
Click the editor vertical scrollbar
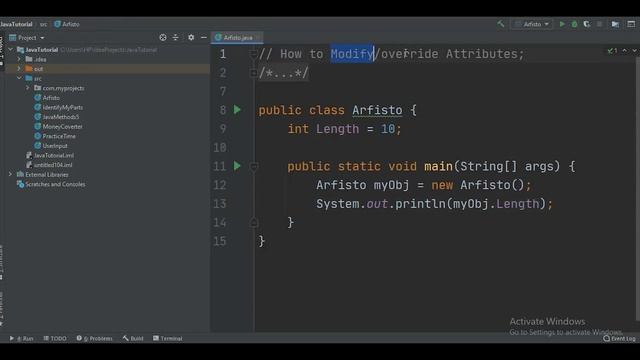click(638, 188)
